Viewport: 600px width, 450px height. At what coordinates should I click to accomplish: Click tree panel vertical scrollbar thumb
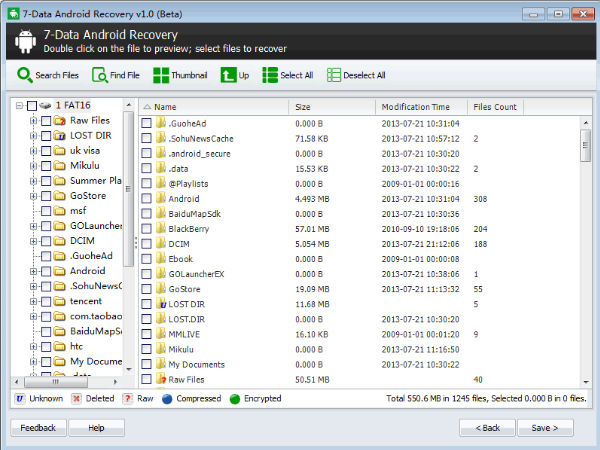(x=129, y=189)
